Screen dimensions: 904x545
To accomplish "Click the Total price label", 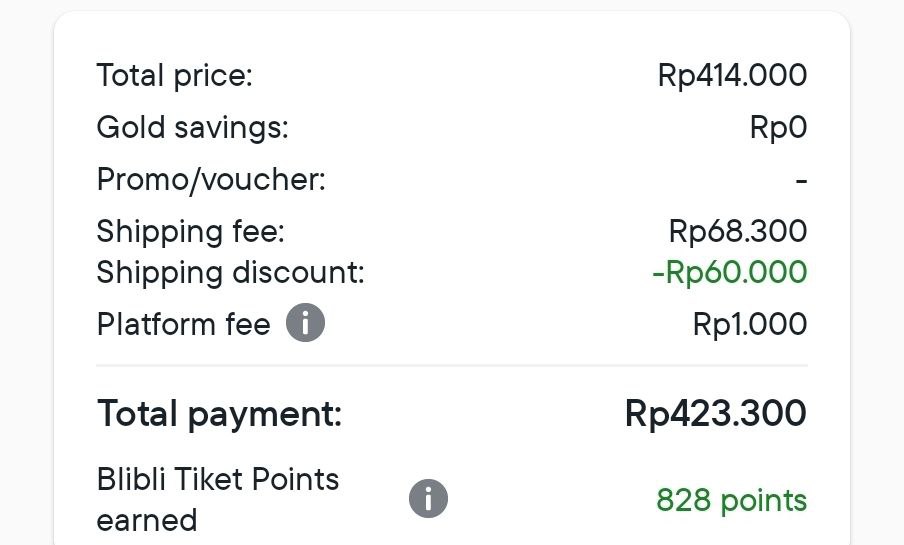I will (174, 75).
